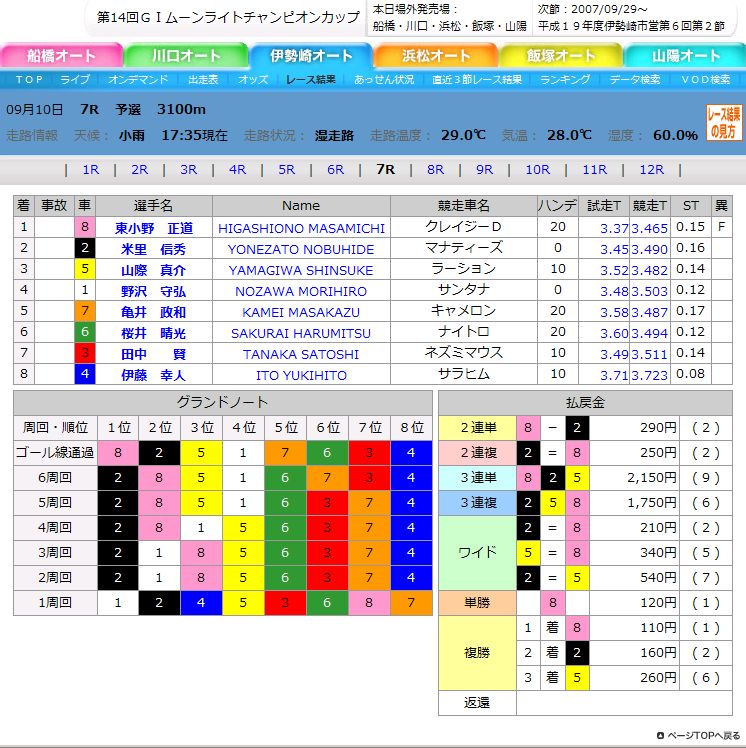Go to race 9R
The height and width of the screenshot is (748, 746).
coord(485,169)
